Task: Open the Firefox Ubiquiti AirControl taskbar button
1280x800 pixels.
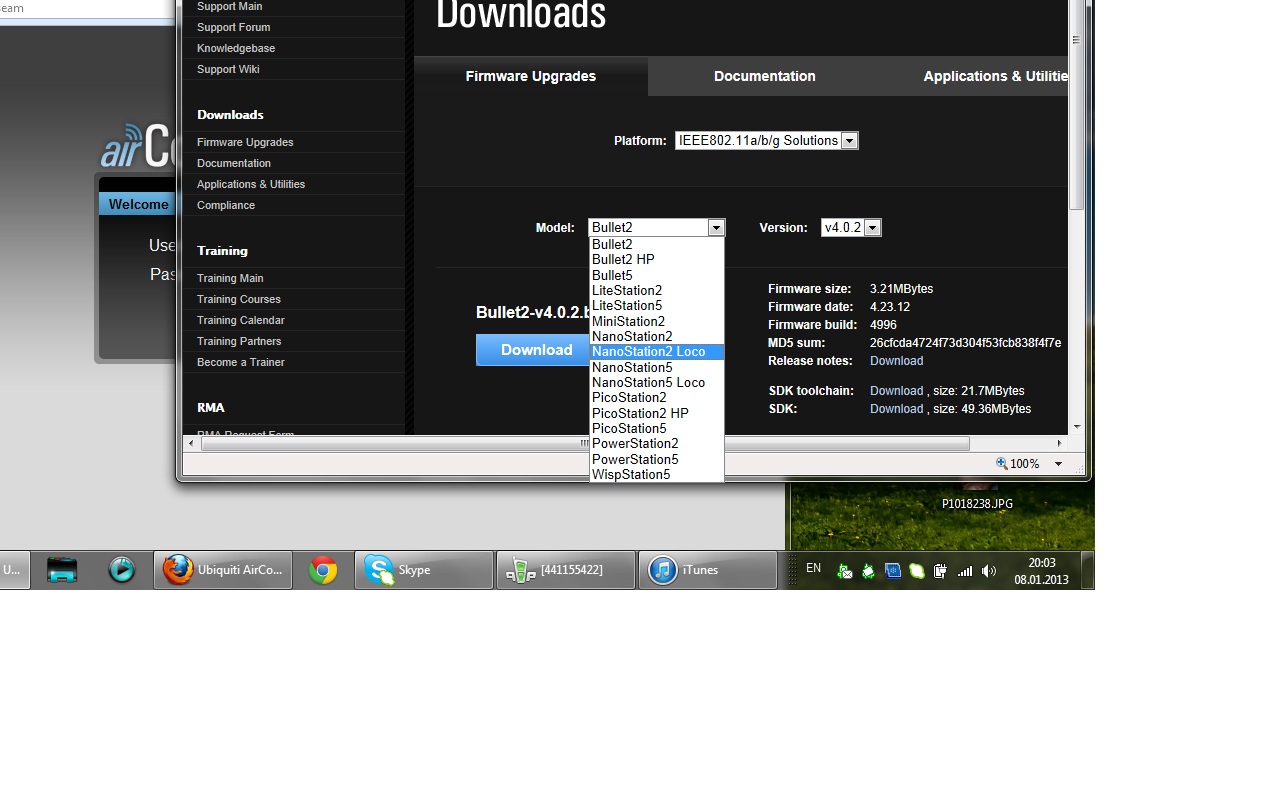Action: (x=223, y=570)
